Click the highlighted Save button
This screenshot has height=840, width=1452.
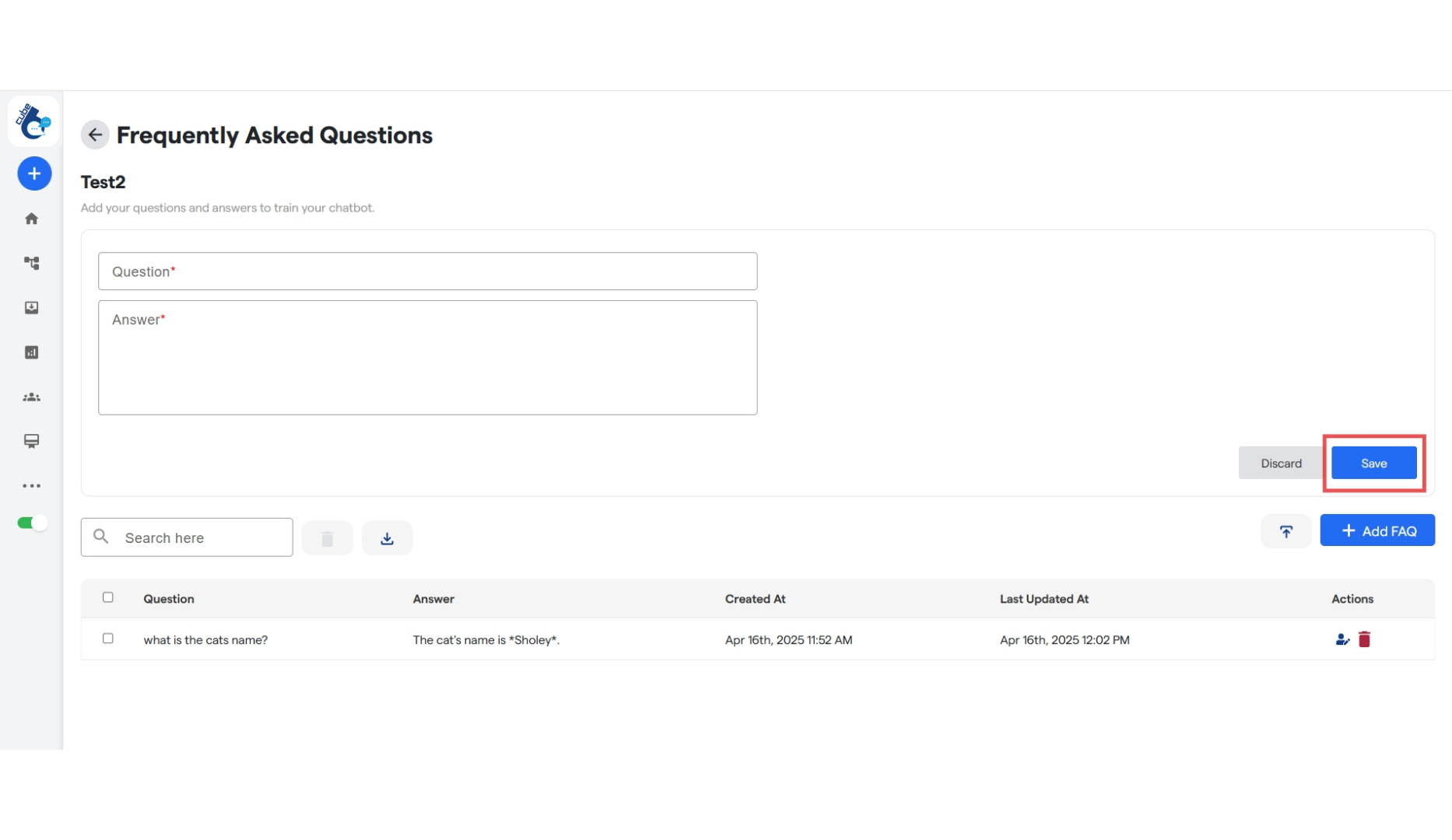(x=1373, y=463)
